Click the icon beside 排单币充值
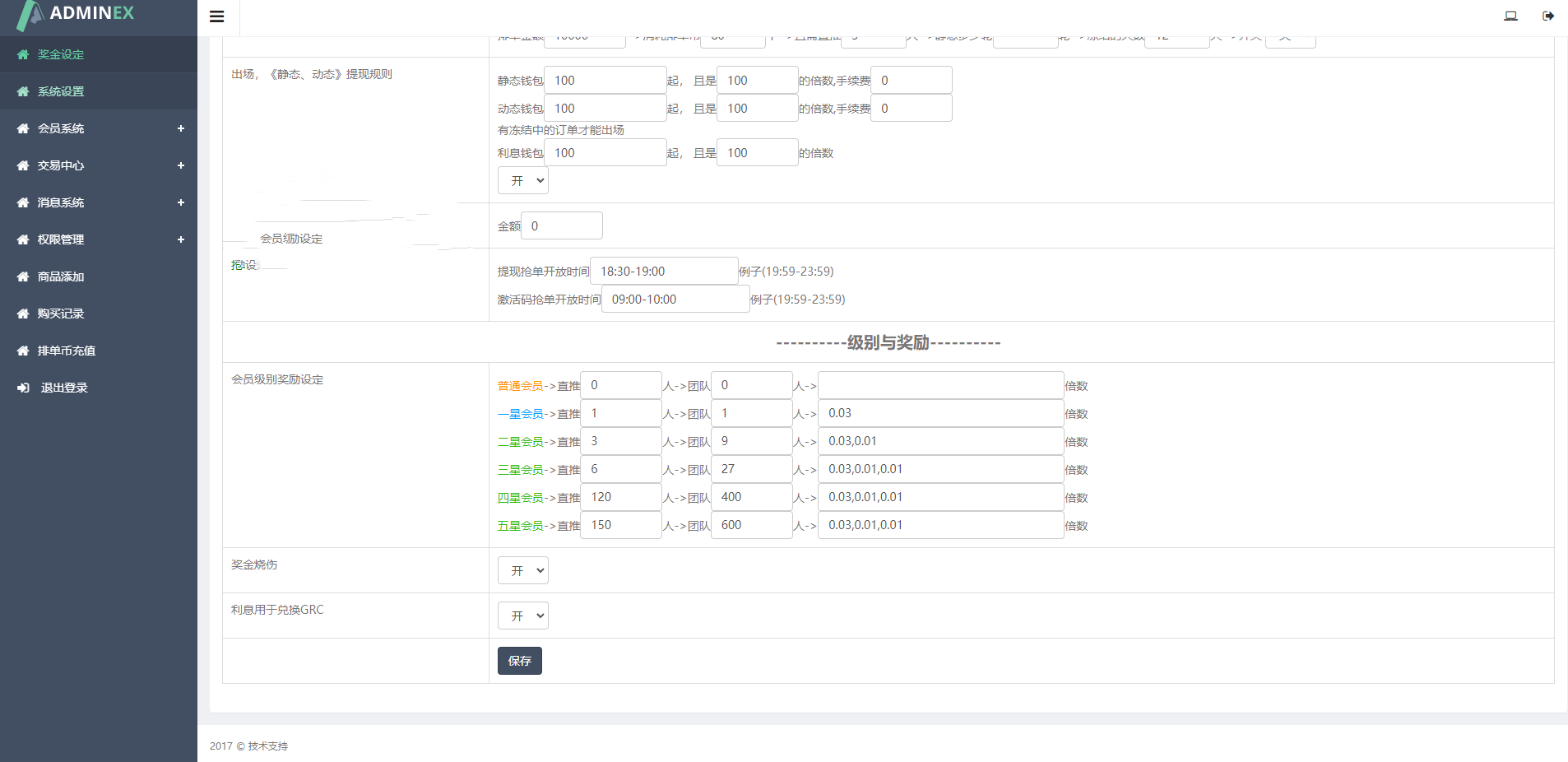The image size is (1568, 762). (x=23, y=351)
